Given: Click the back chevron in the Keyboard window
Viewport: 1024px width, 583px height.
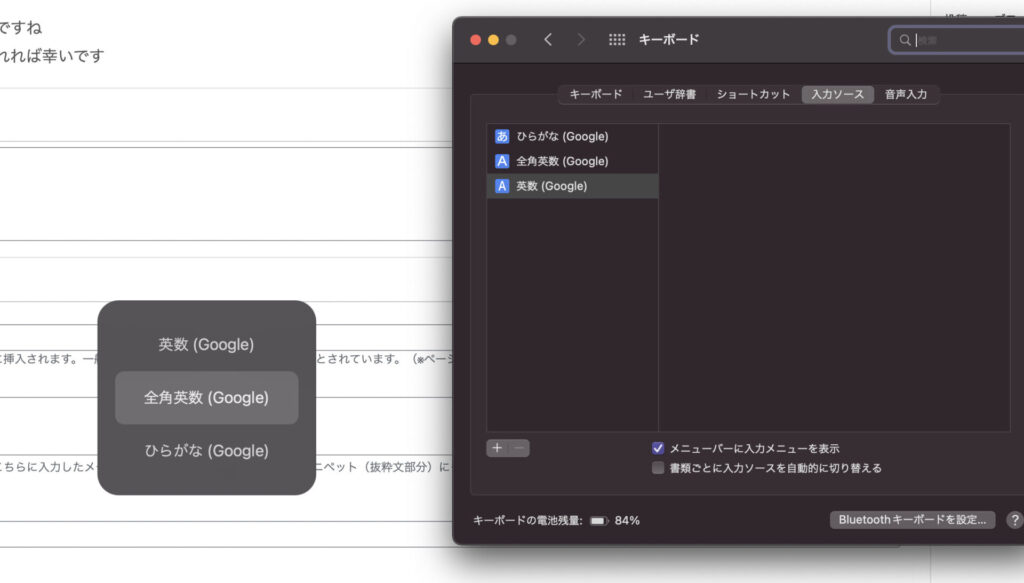Looking at the screenshot, I should point(548,40).
